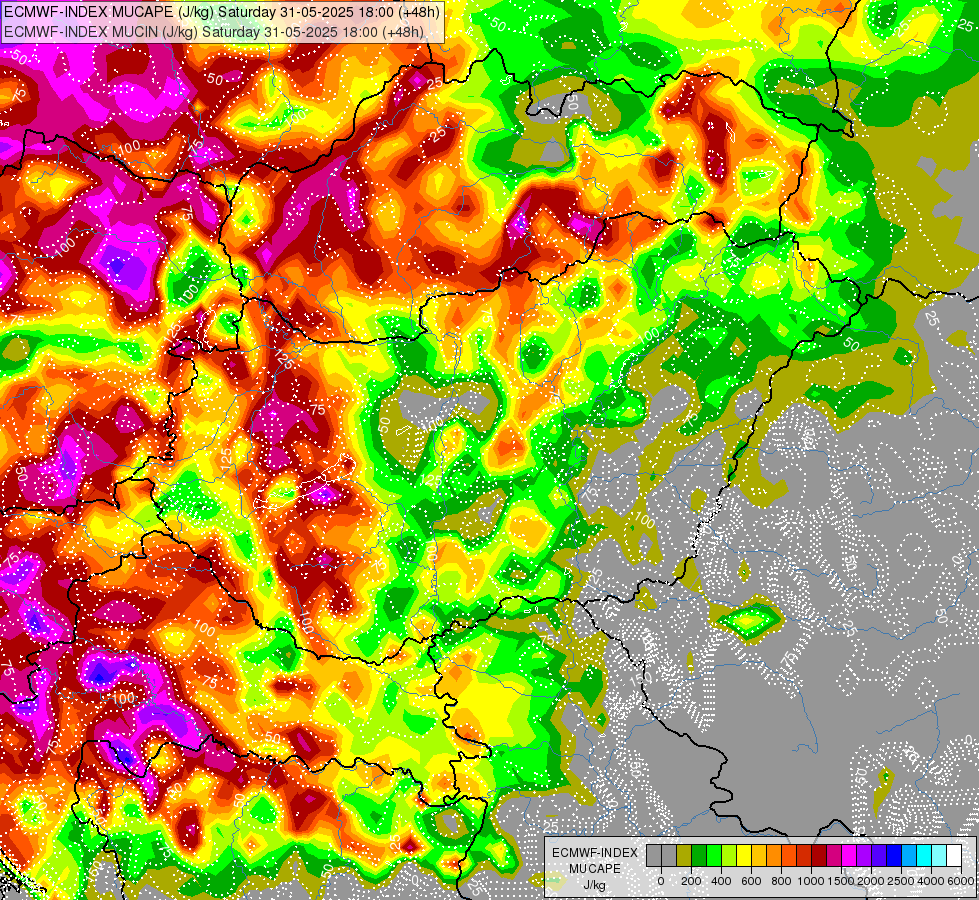Image resolution: width=979 pixels, height=900 pixels.
Task: Click the legend scale value 2000
Action: tap(871, 881)
